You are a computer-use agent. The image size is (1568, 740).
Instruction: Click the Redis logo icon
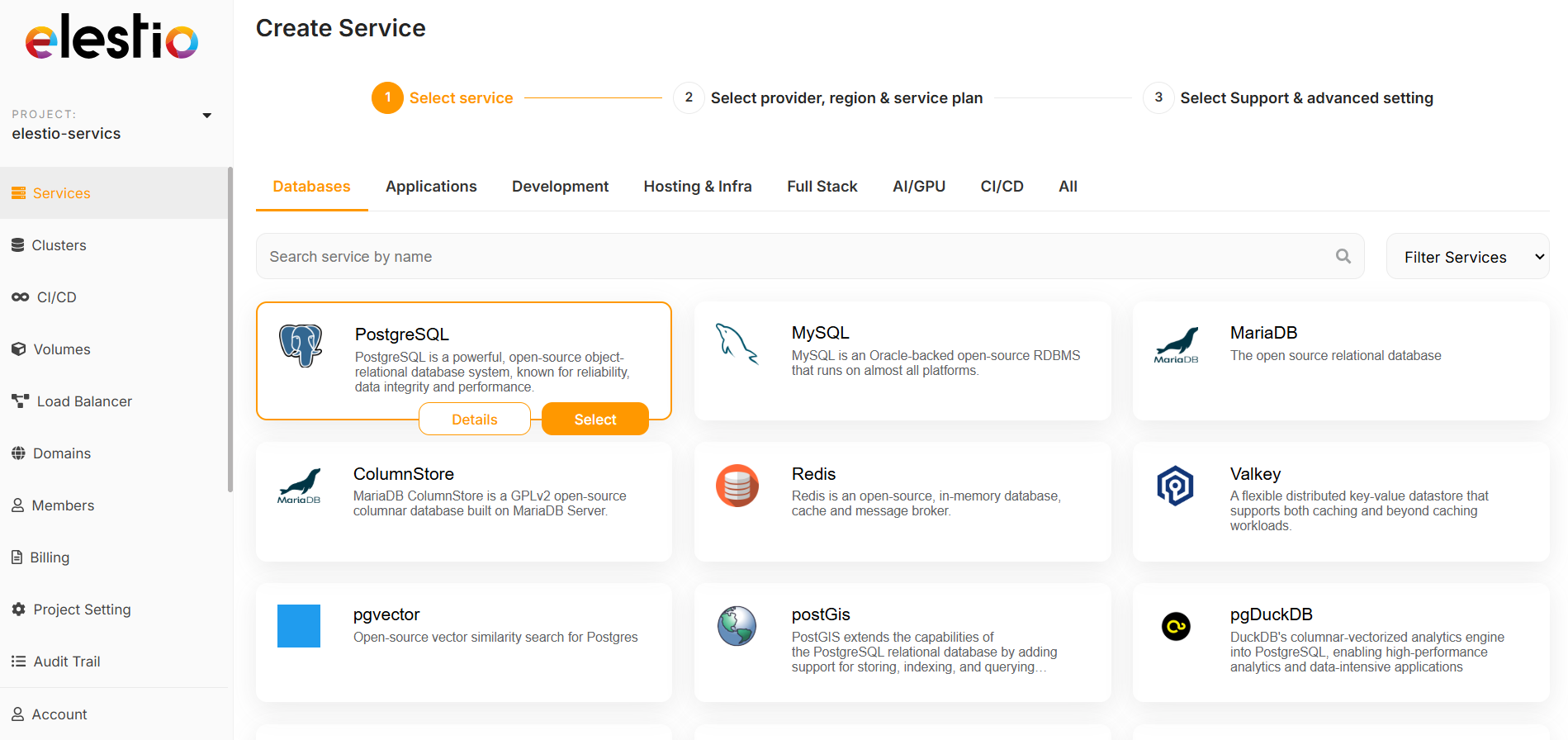737,486
